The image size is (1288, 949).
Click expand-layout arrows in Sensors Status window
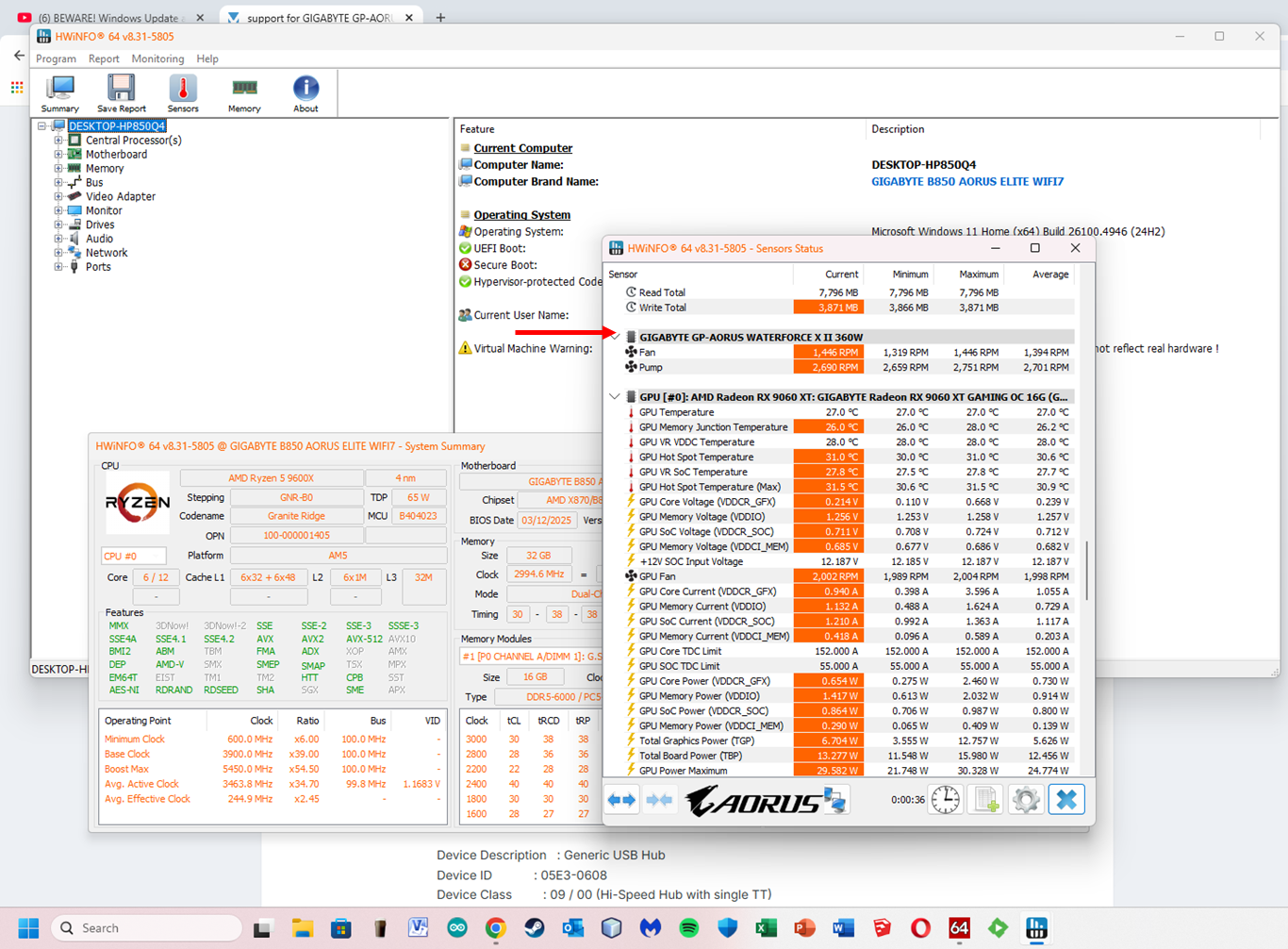tap(621, 800)
